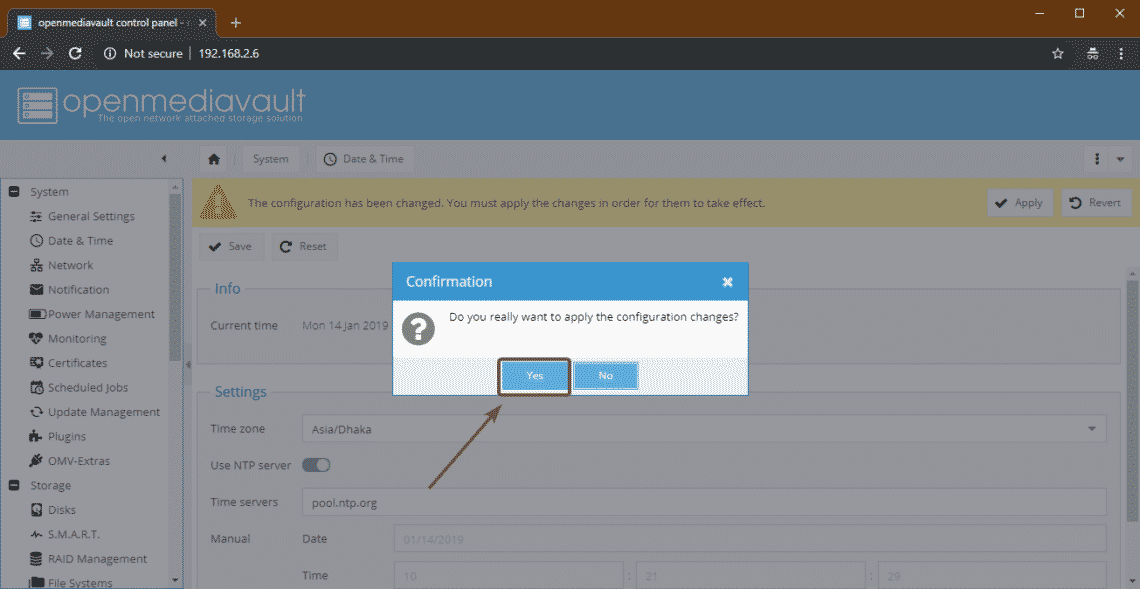Click the Revert button
This screenshot has width=1140, height=589.
1096,203
